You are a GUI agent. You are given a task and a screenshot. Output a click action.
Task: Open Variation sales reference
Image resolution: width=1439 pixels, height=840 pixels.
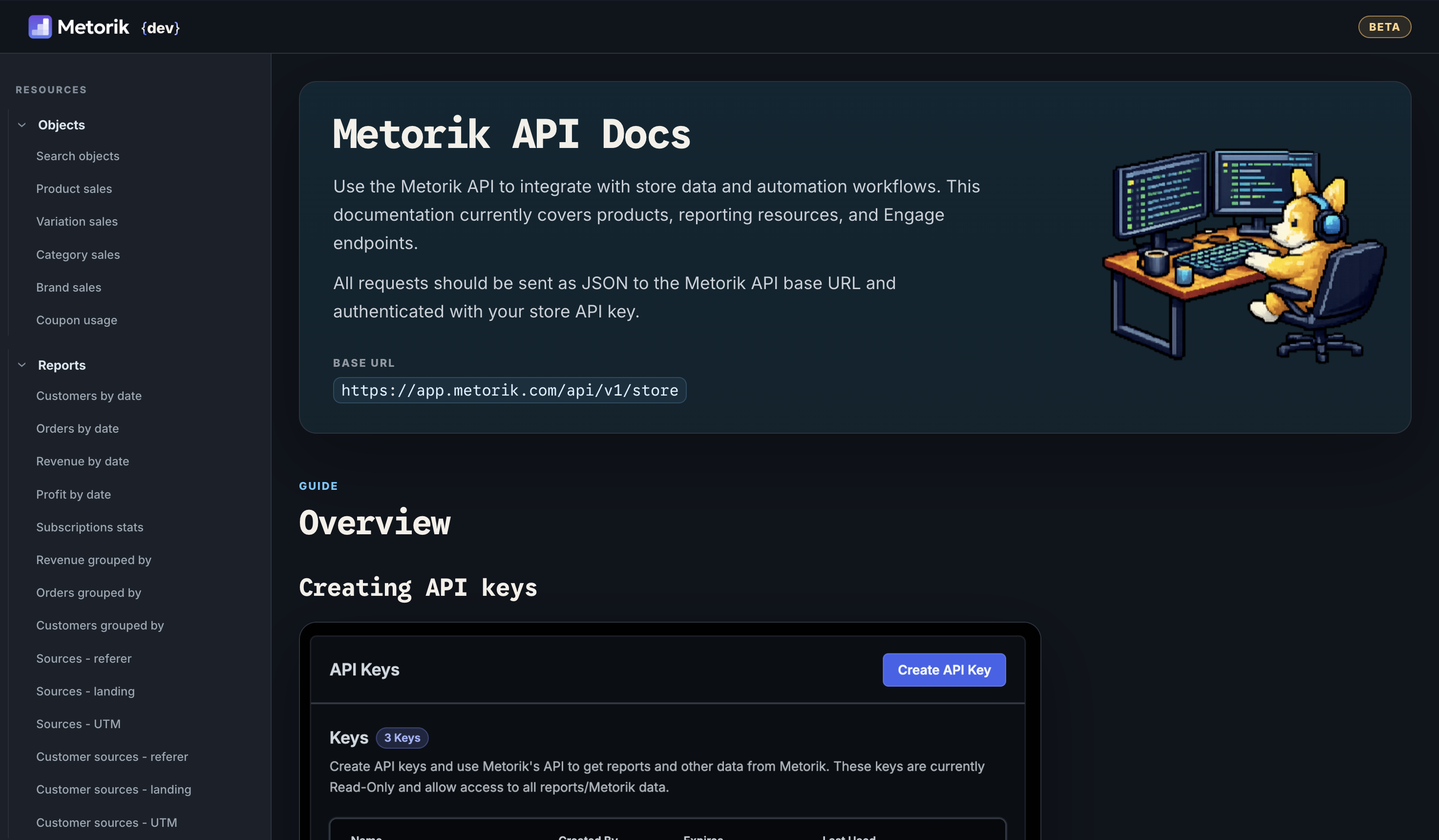[x=77, y=222]
